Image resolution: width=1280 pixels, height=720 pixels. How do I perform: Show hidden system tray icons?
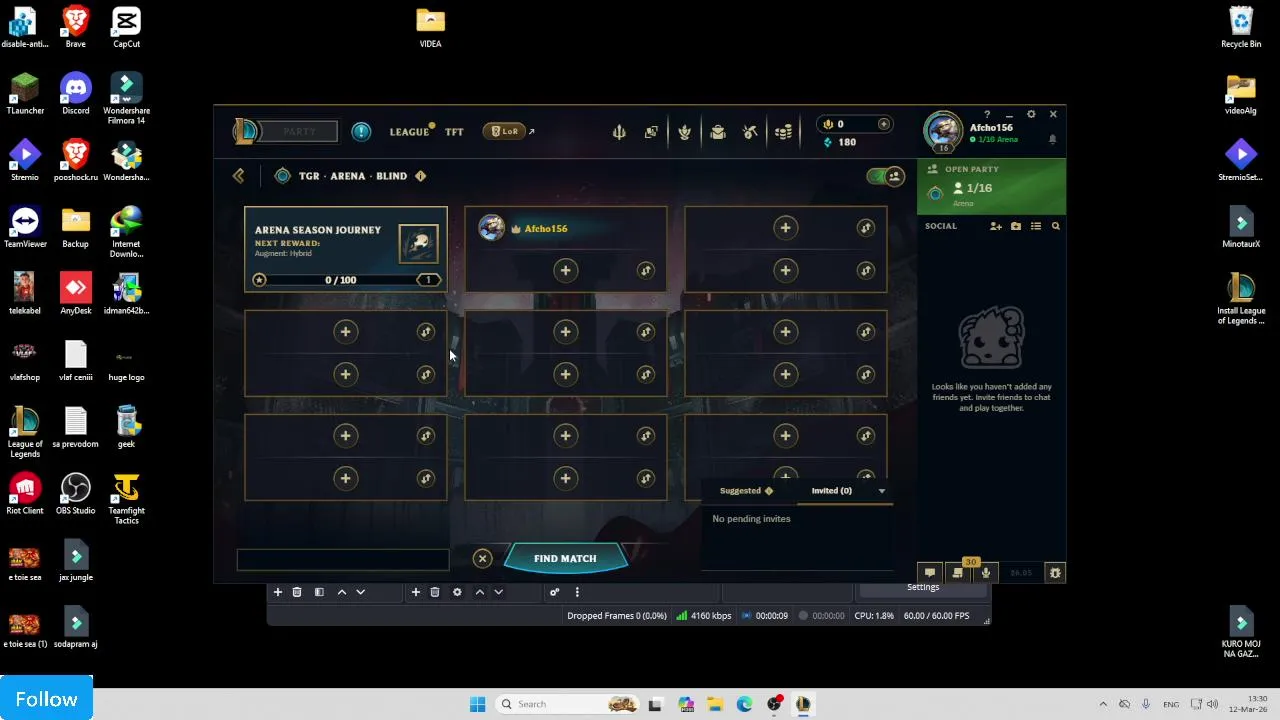coord(1103,704)
